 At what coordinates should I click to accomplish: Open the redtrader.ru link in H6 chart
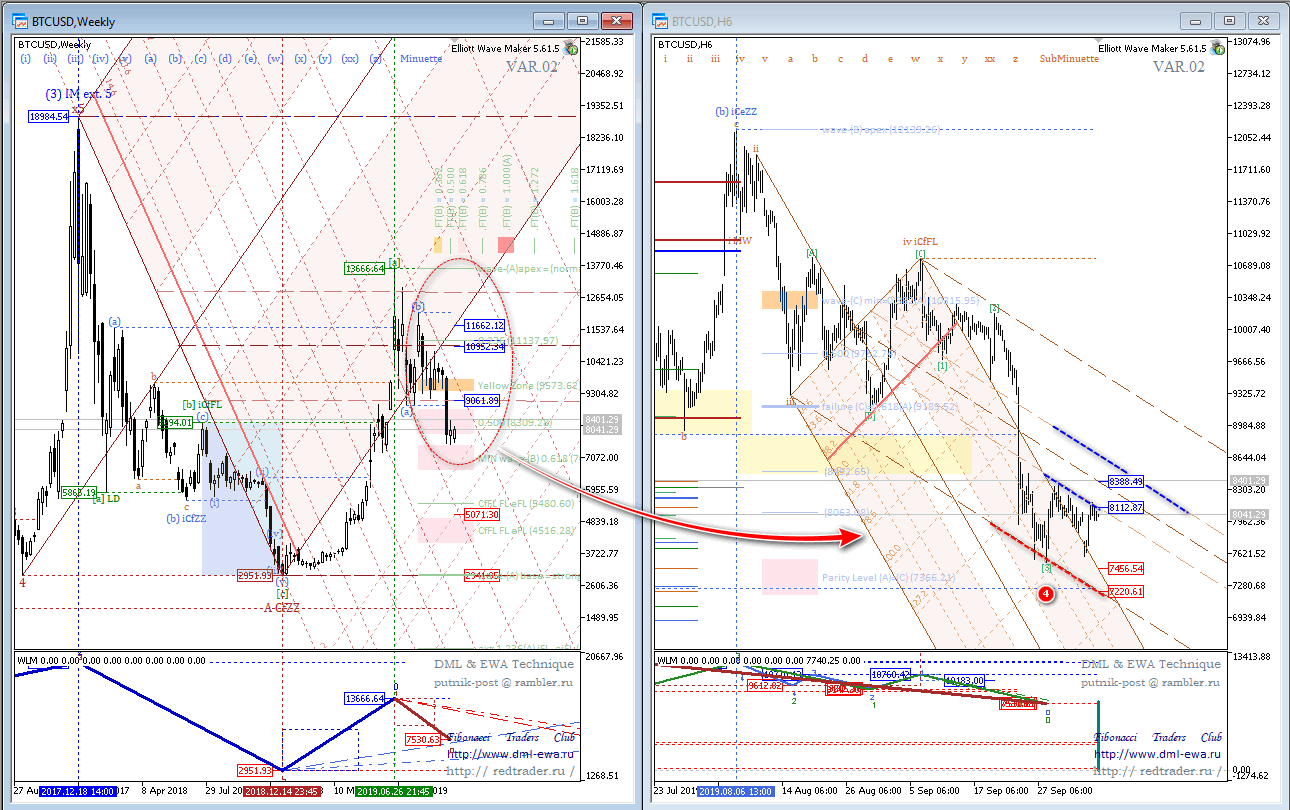pyautogui.click(x=1158, y=772)
